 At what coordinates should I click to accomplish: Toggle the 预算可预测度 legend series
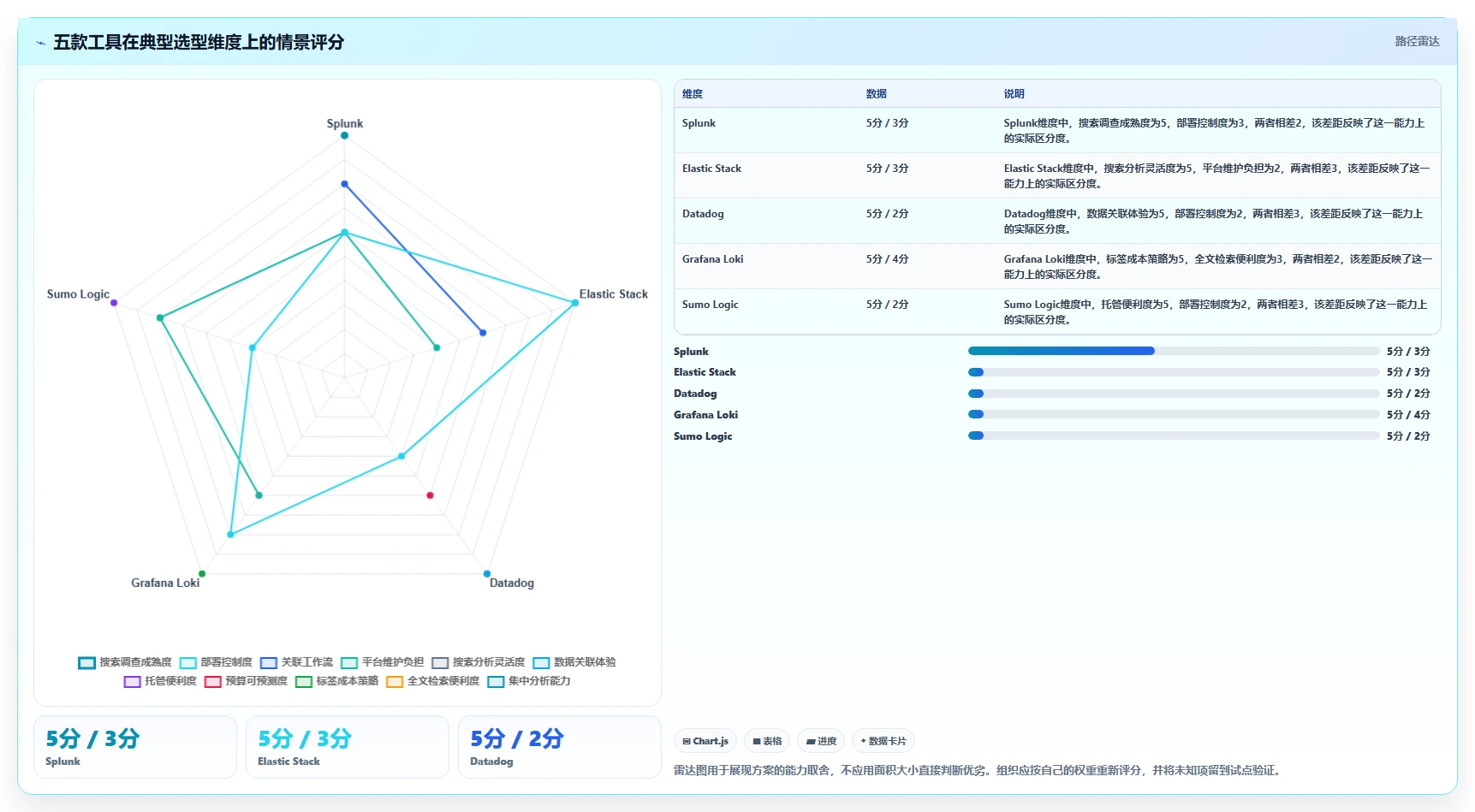click(x=247, y=681)
